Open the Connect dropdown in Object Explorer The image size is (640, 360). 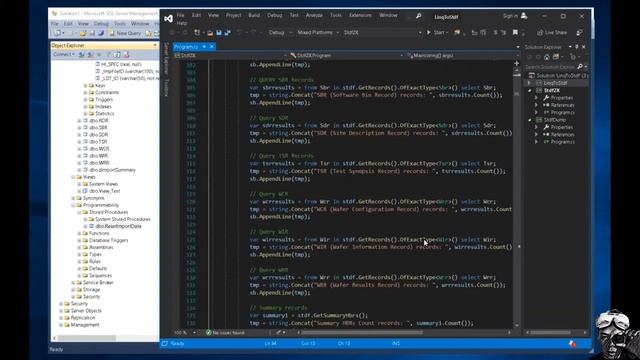click(64, 54)
